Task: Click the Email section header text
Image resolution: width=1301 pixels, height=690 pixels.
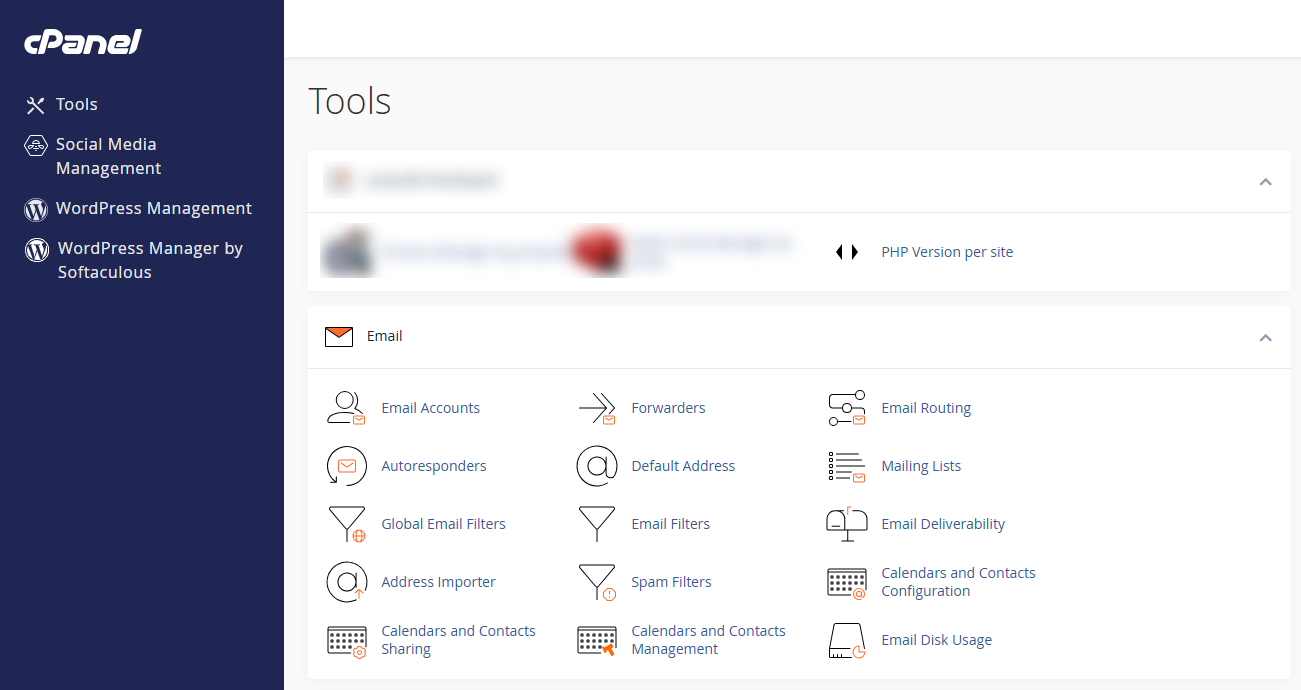Action: [x=385, y=337]
